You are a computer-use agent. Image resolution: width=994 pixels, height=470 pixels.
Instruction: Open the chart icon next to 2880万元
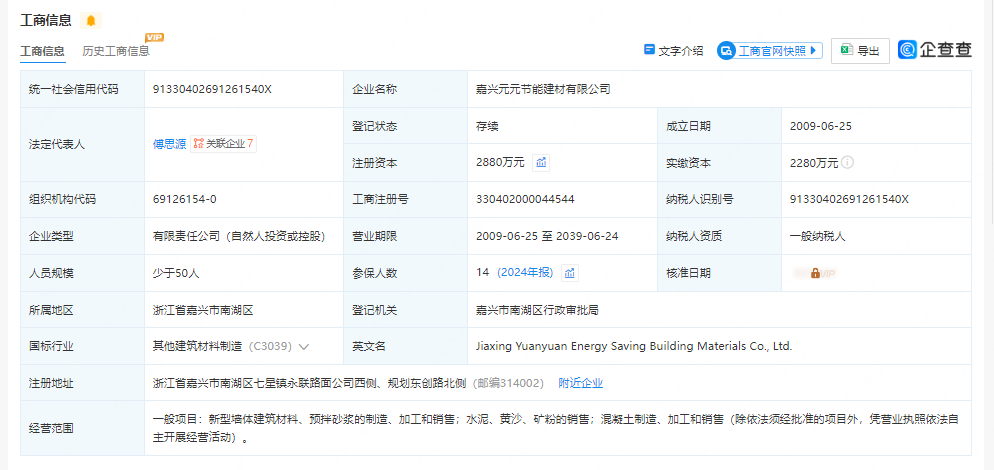click(541, 162)
